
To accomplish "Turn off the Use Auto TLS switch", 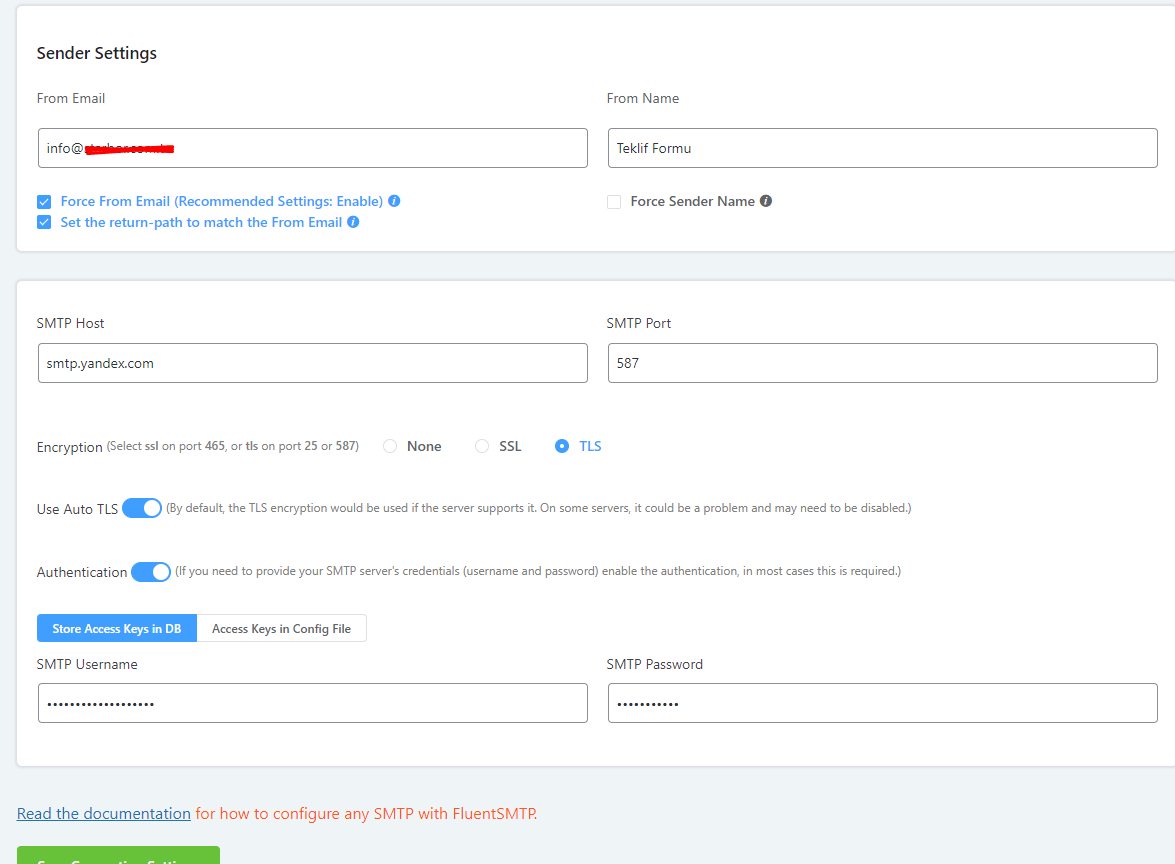I will (x=142, y=508).
